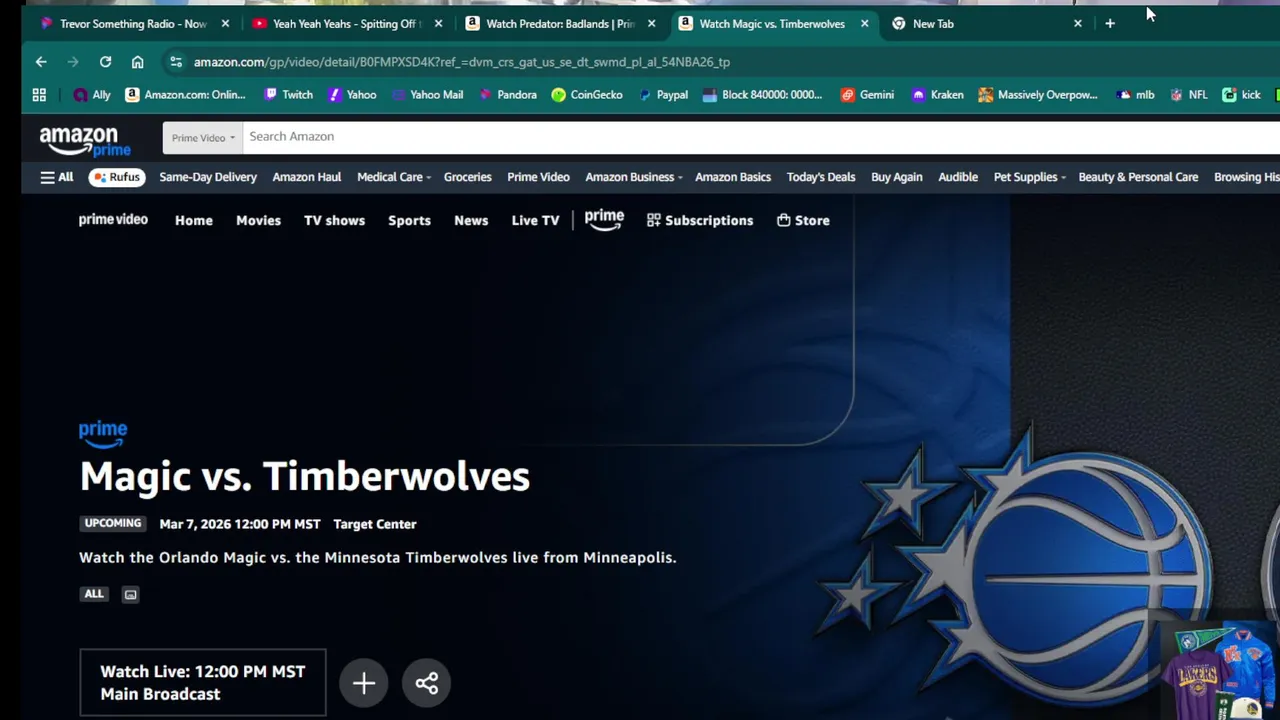Open the Twitch bookmark

click(288, 95)
